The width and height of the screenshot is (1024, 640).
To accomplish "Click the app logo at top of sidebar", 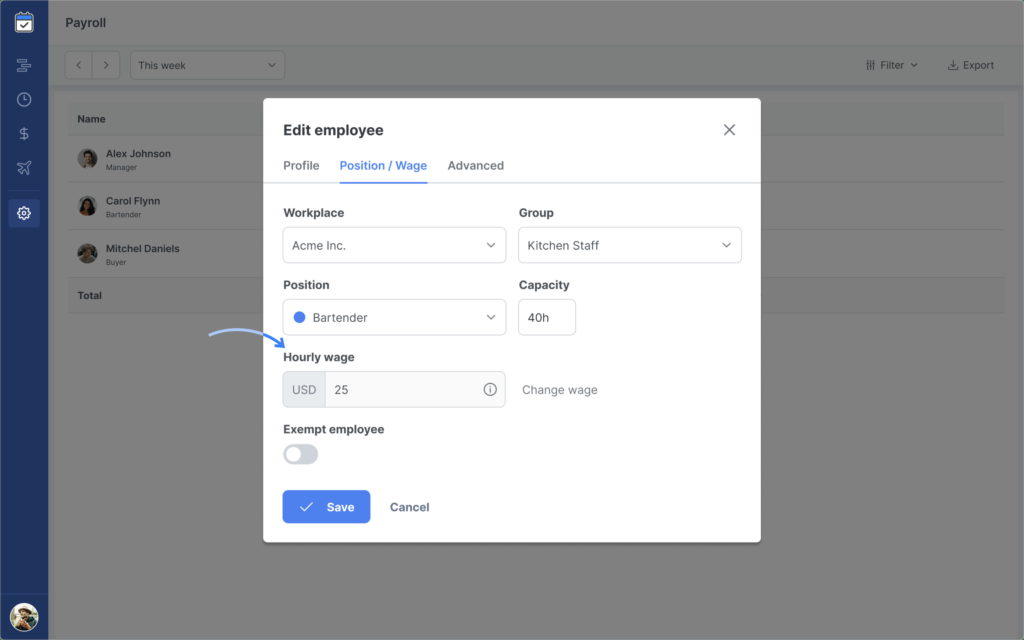I will 24,22.
